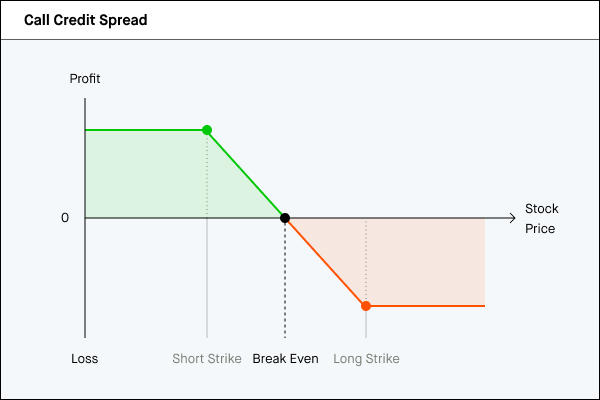Viewport: 600px width, 400px height.
Task: Click the dotted line below Short Strike point
Action: [207, 175]
